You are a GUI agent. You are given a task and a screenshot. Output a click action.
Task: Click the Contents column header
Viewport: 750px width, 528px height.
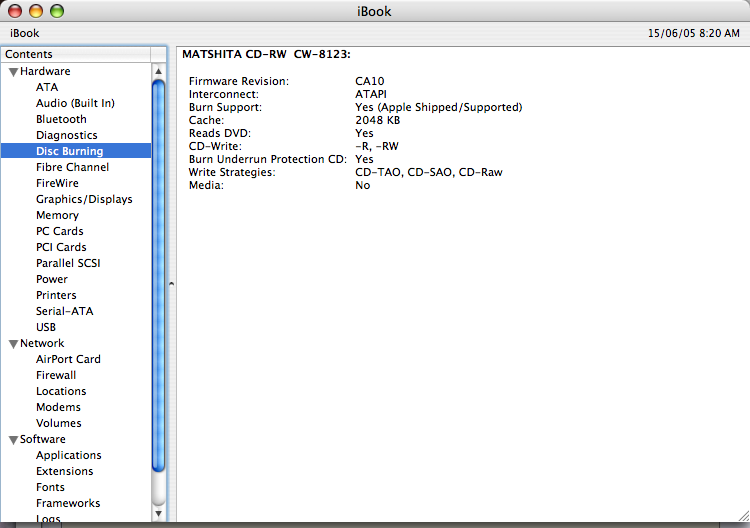[76, 54]
